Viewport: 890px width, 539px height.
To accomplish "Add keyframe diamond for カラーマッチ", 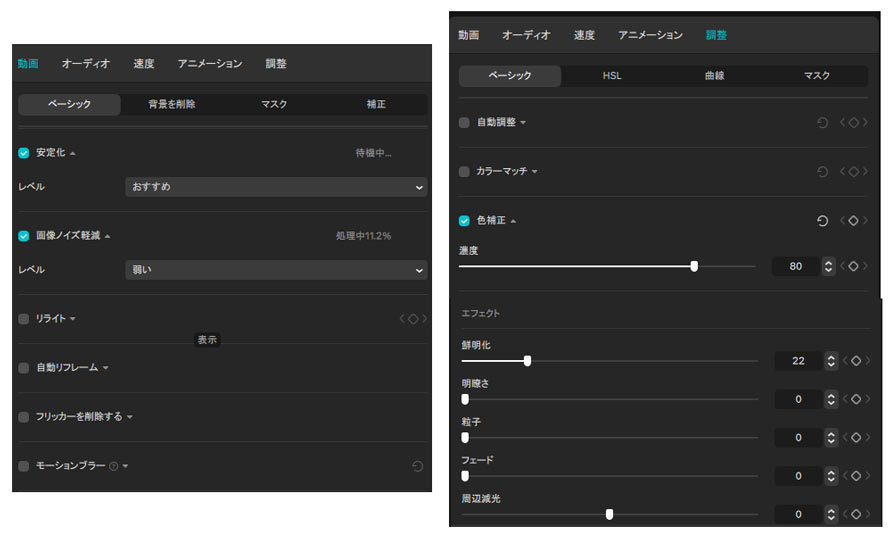I will coord(853,171).
